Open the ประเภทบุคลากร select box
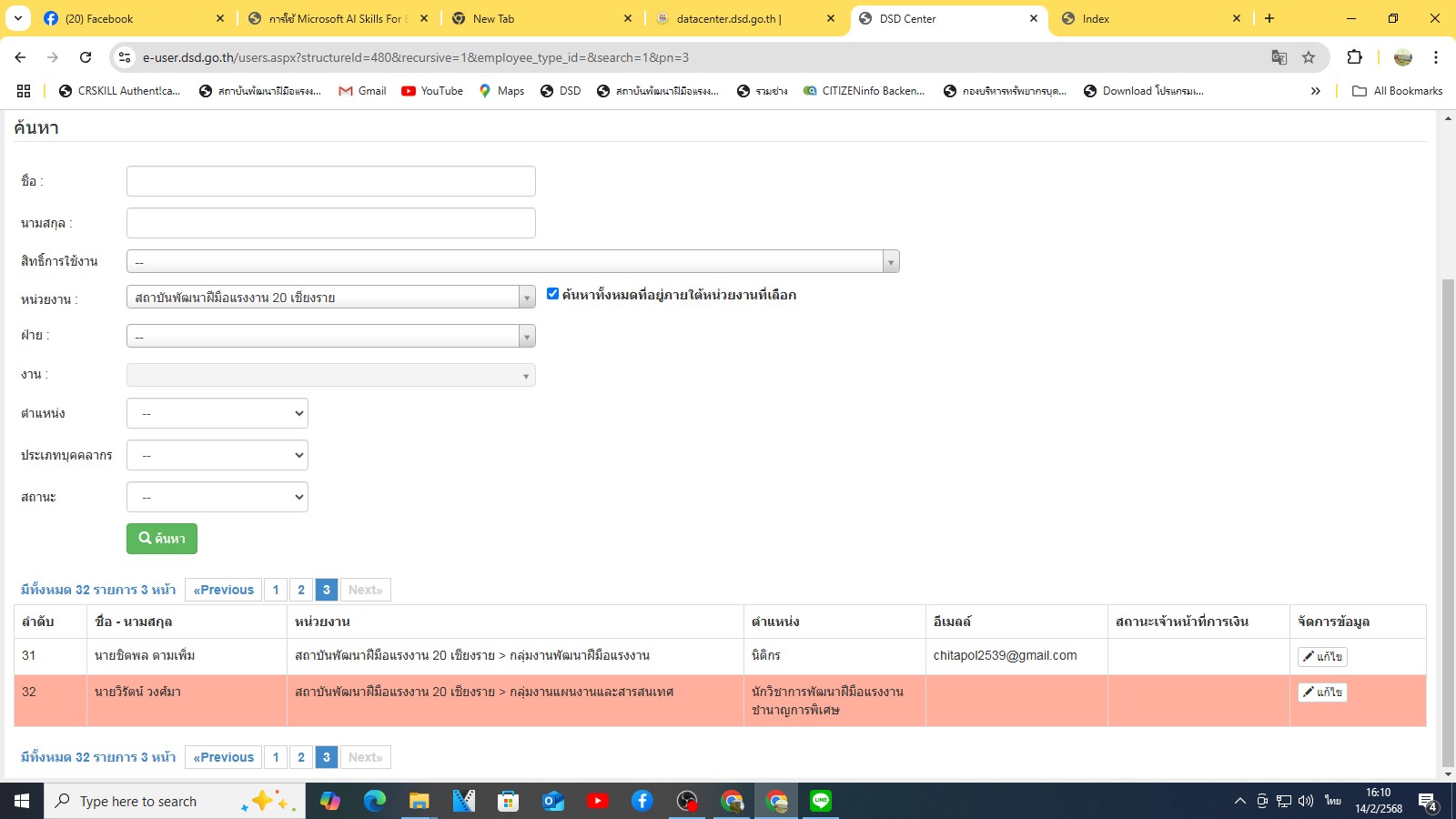The width and height of the screenshot is (1456, 819). click(x=217, y=455)
